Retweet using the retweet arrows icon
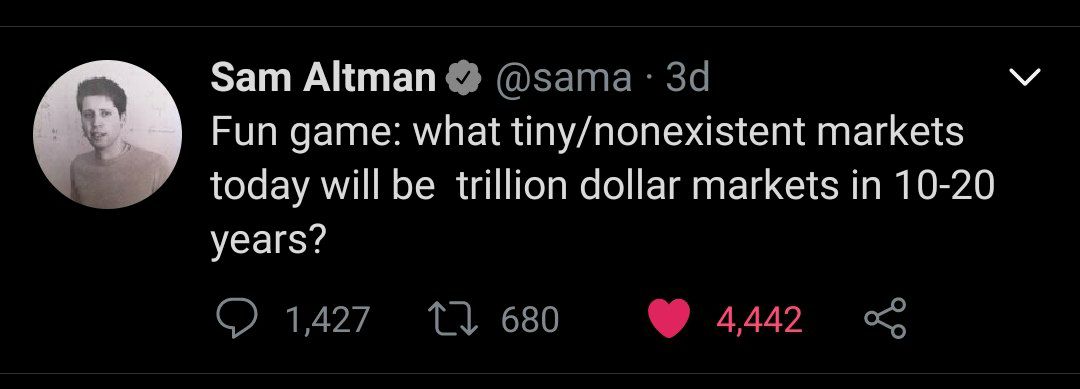Screen dimensions: 1080x389 453,319
